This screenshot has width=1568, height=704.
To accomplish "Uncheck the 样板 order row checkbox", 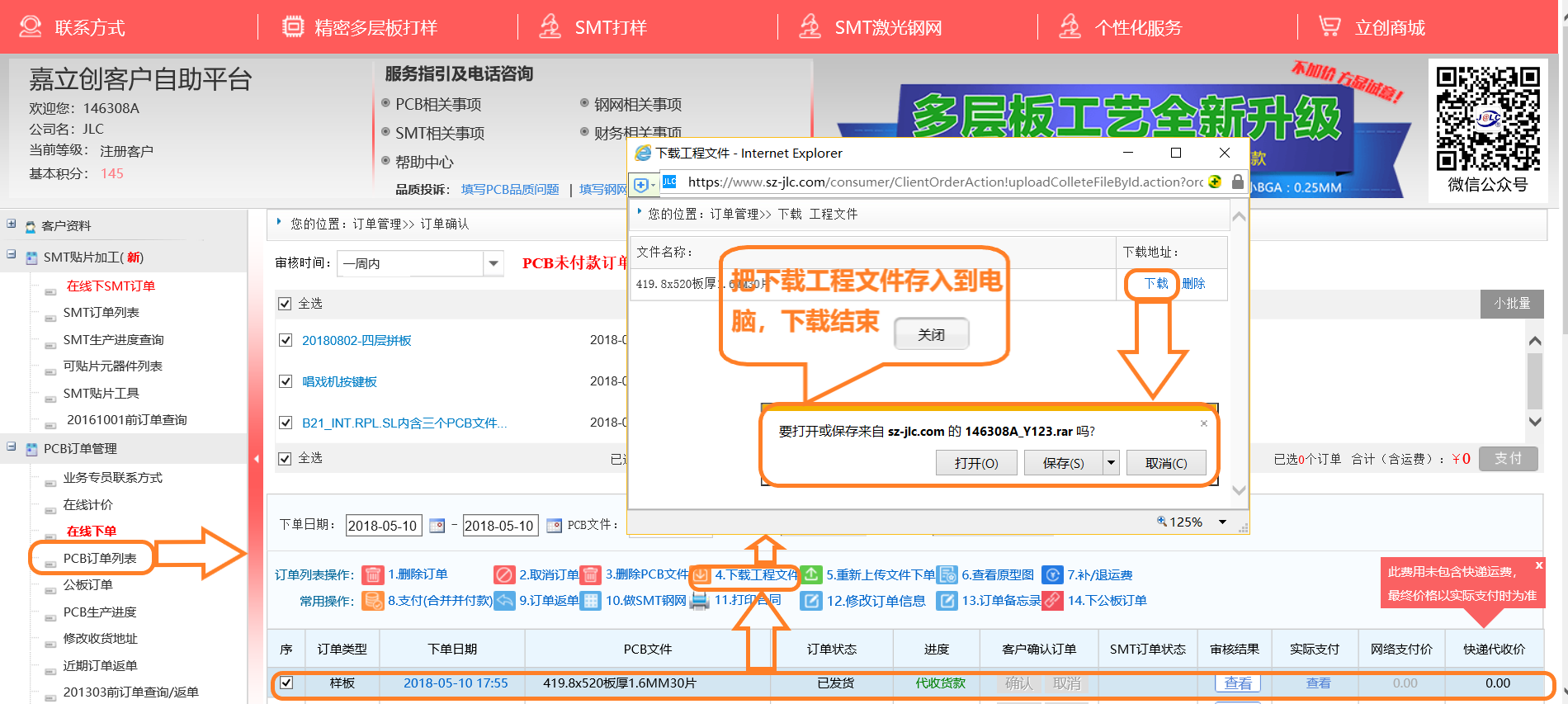I will coord(286,683).
